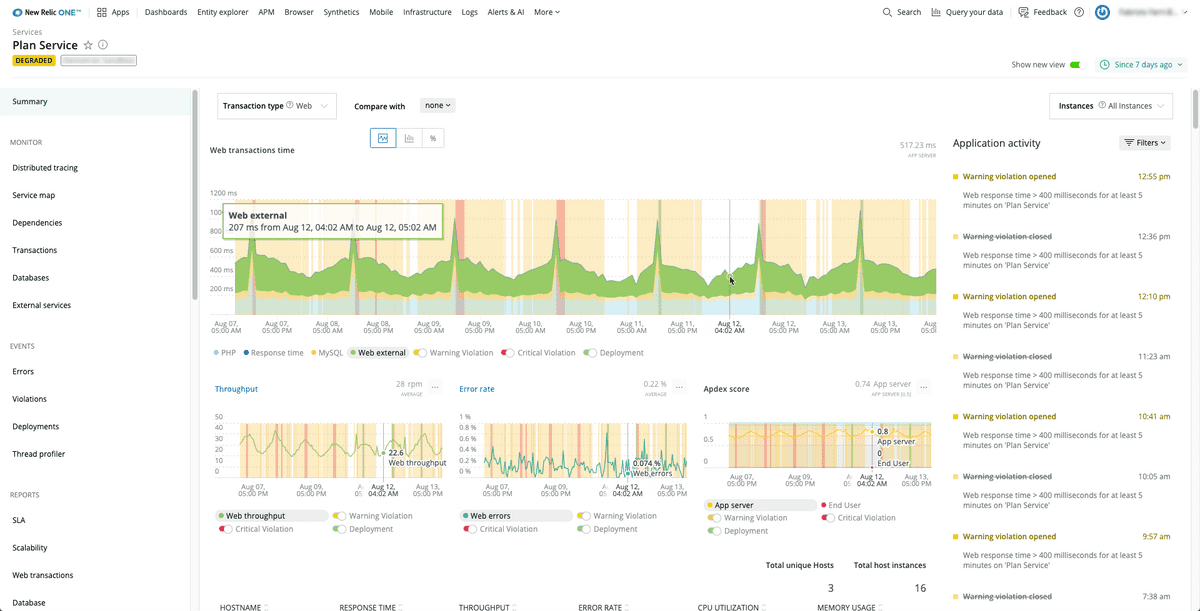Open the Error rate chart link

(x=476, y=389)
